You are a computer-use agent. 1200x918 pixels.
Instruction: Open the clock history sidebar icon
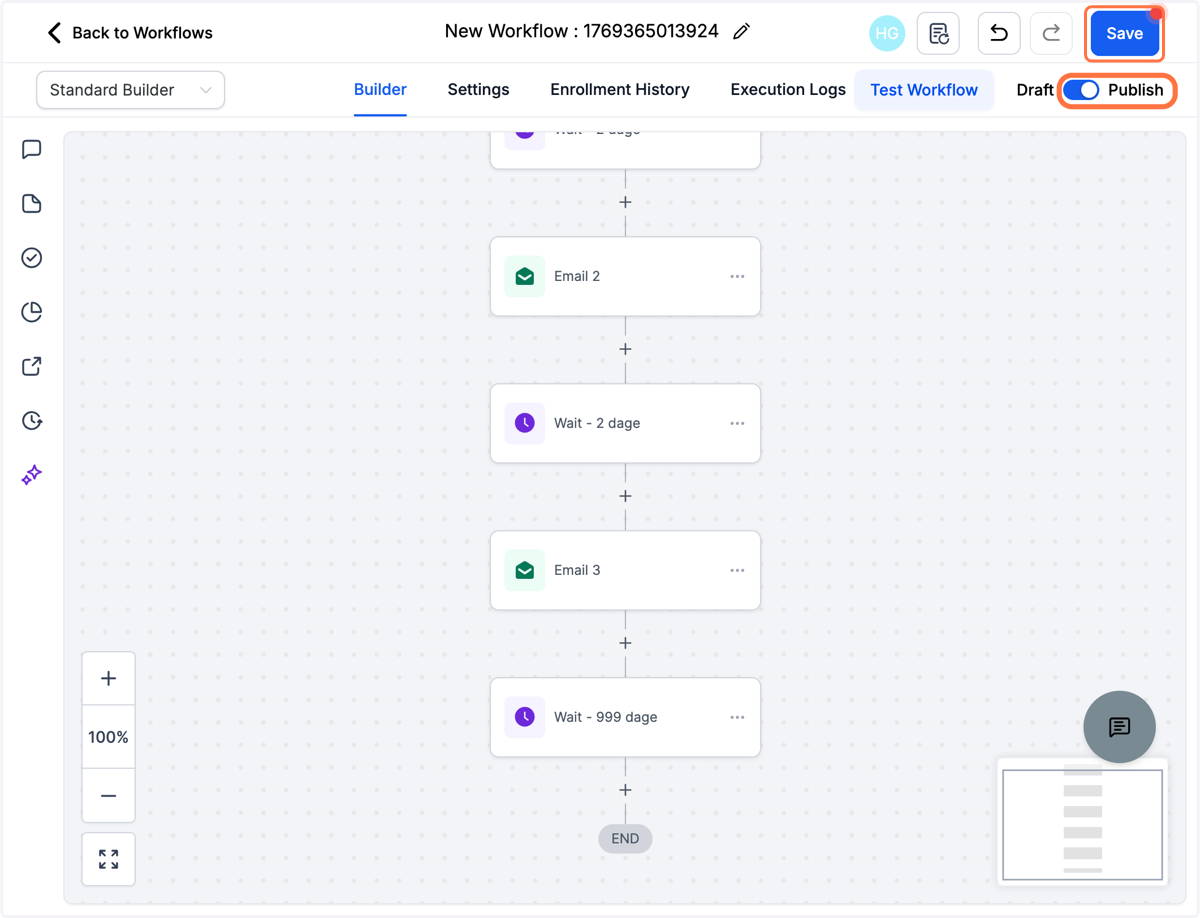(x=32, y=420)
